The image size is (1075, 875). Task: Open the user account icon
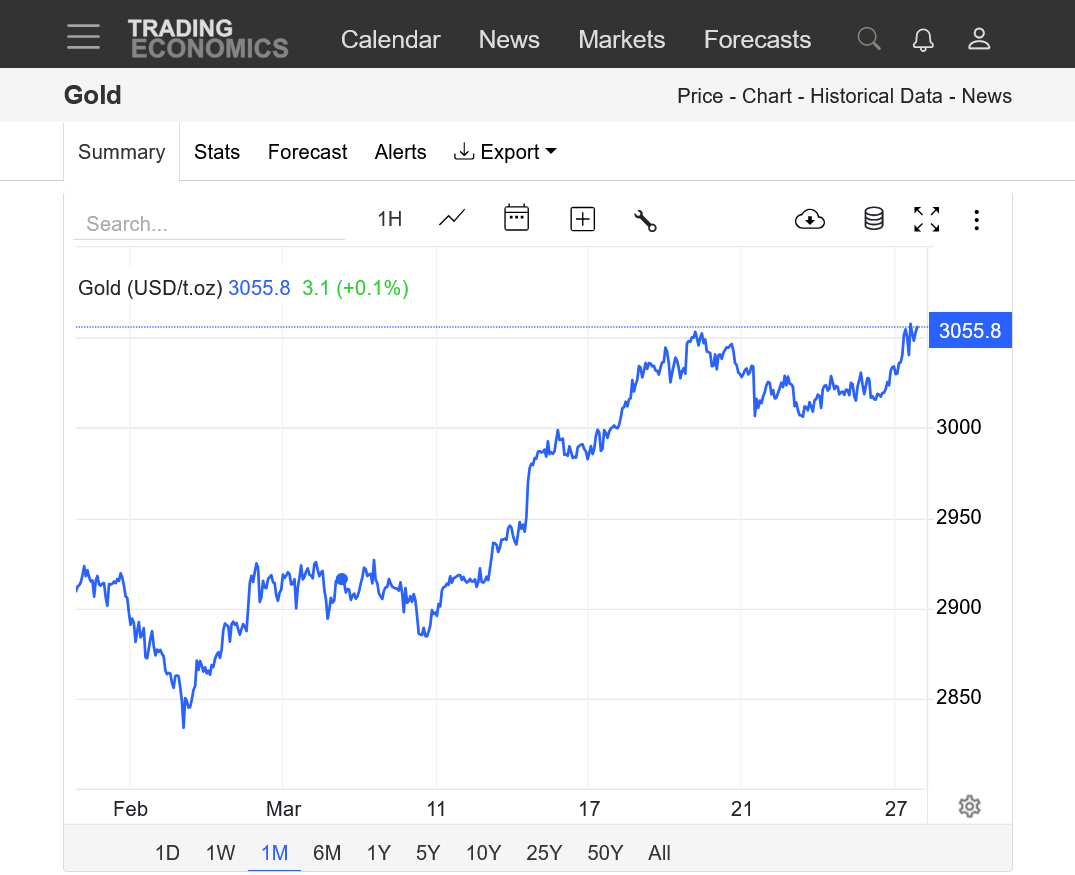tap(979, 39)
